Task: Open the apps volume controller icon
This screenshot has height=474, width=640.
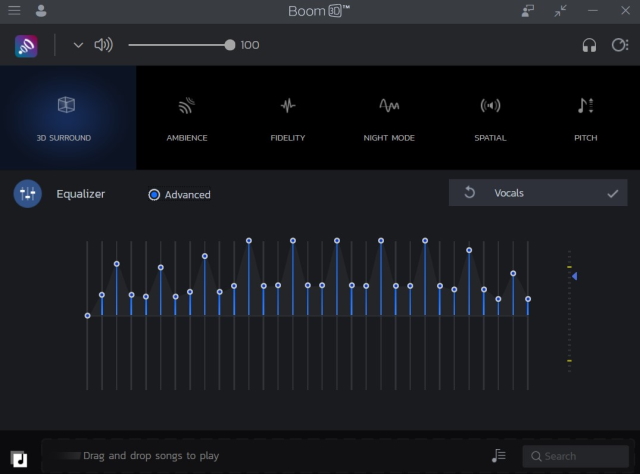Action: point(620,45)
